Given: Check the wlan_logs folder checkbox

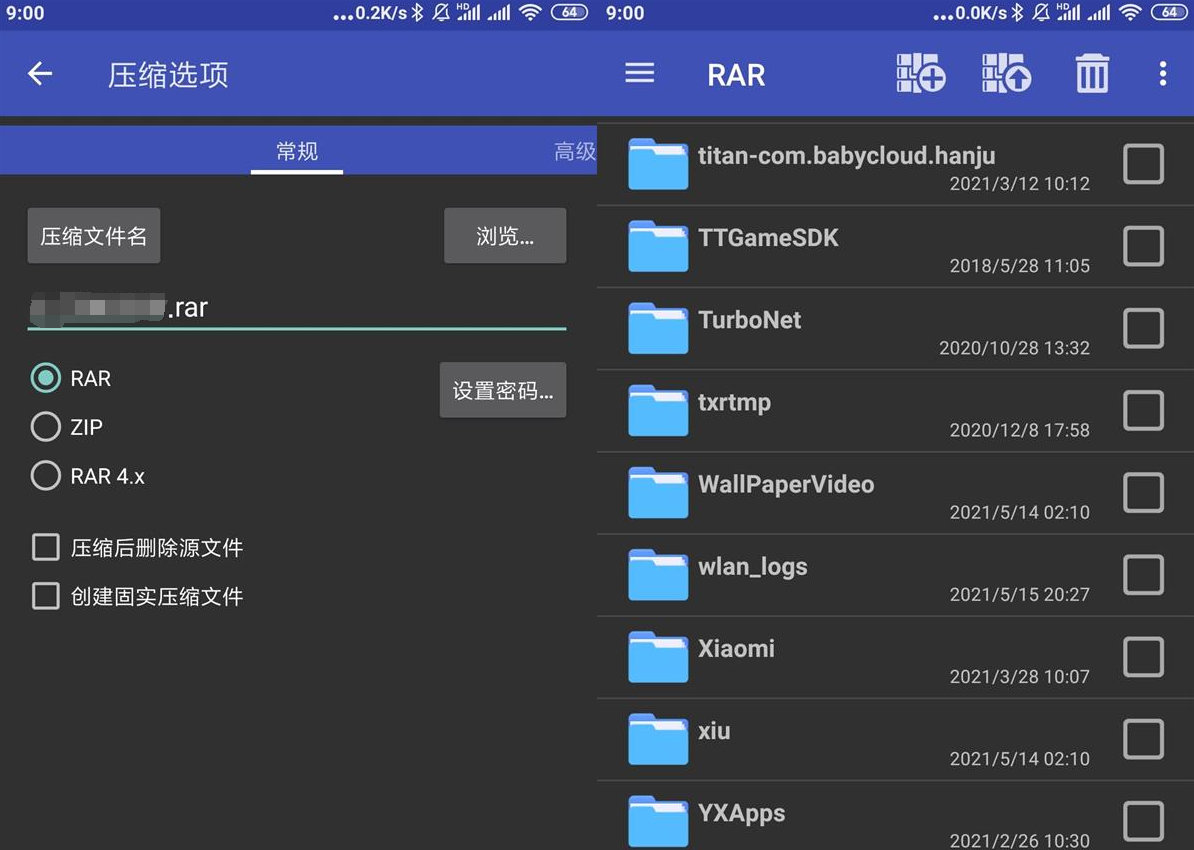Looking at the screenshot, I should [1143, 575].
